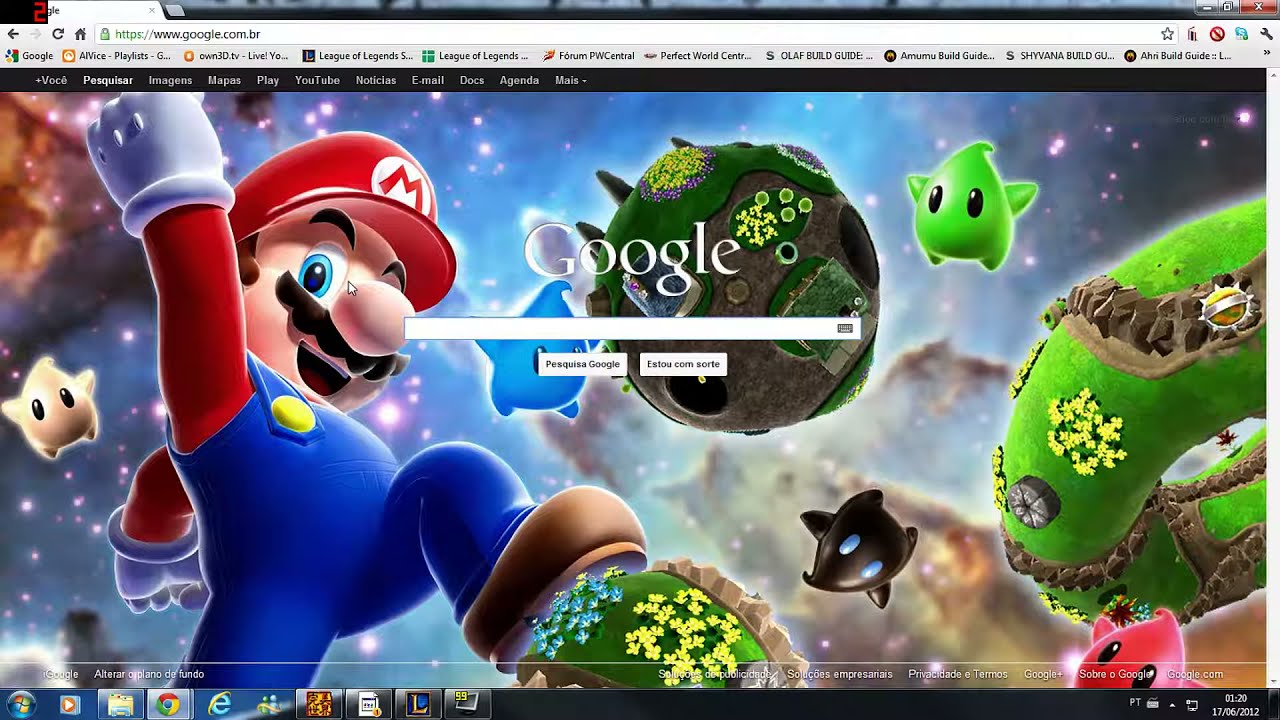Click the Pesquisa Google button

[x=583, y=364]
